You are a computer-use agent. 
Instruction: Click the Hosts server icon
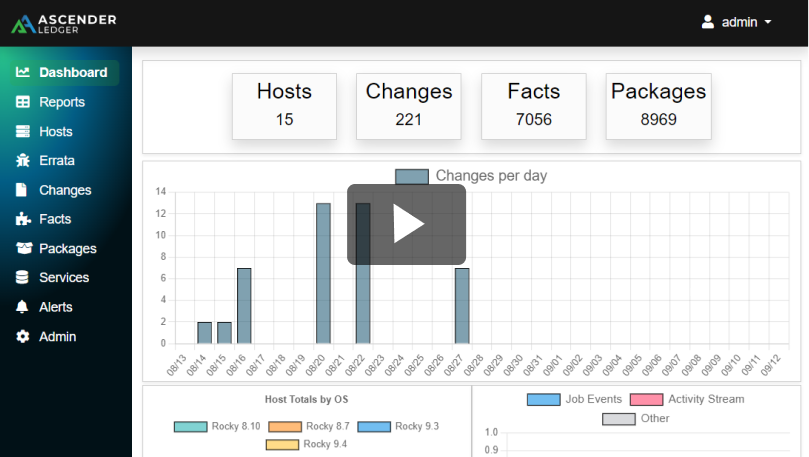[23, 132]
